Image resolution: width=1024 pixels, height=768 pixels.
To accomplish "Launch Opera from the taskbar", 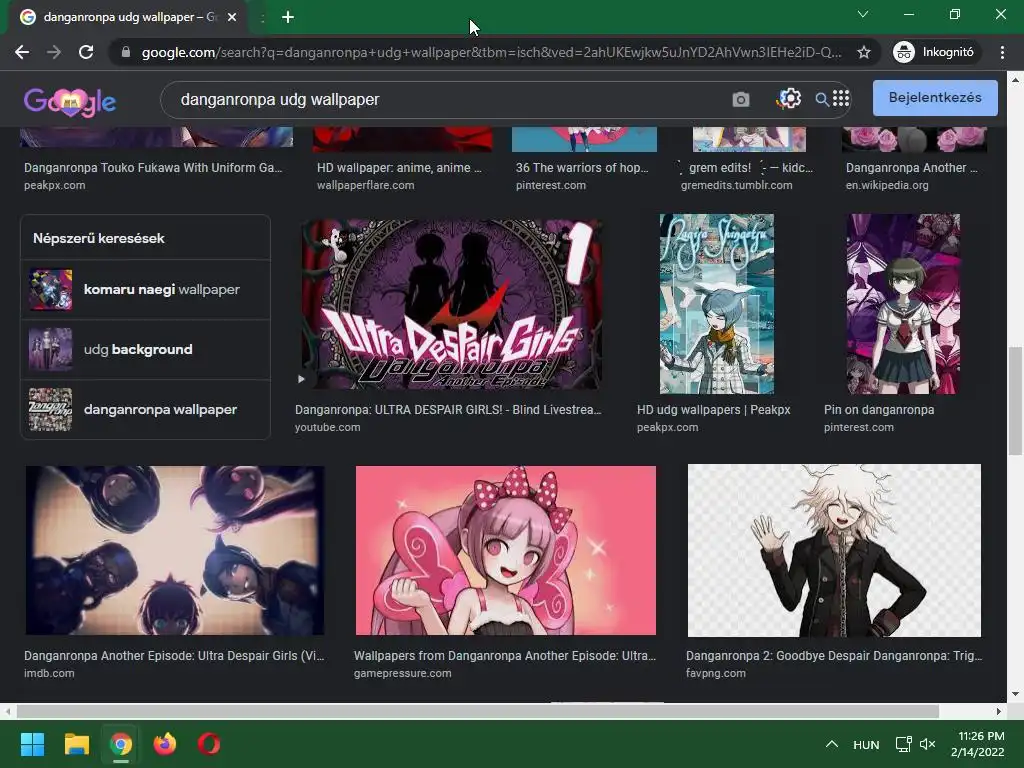I will click(209, 744).
